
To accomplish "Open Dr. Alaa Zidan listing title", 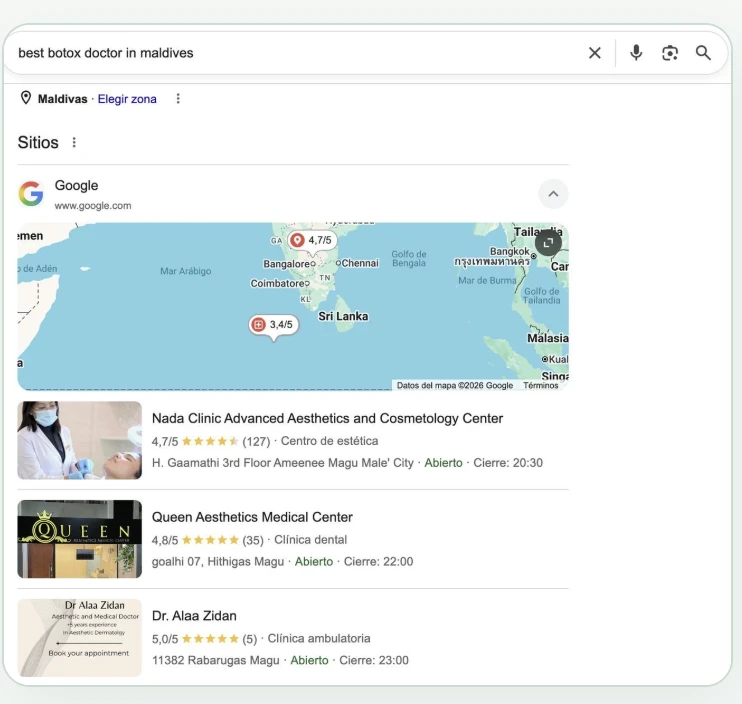I will [194, 616].
